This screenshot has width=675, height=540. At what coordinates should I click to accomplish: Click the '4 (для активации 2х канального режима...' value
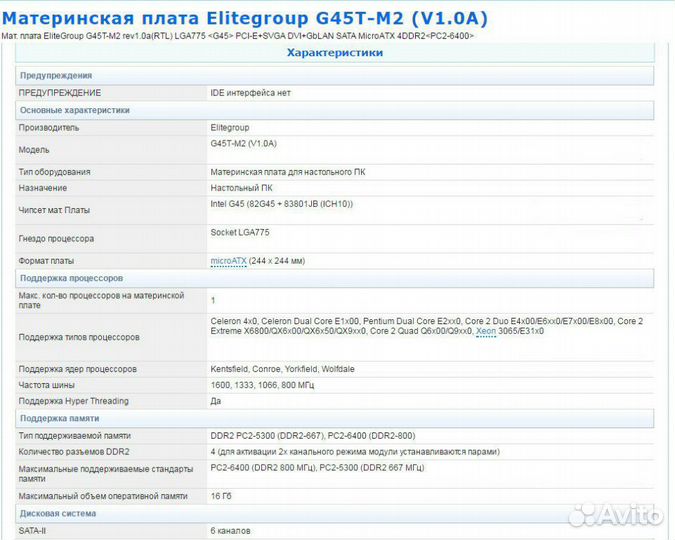click(355, 452)
